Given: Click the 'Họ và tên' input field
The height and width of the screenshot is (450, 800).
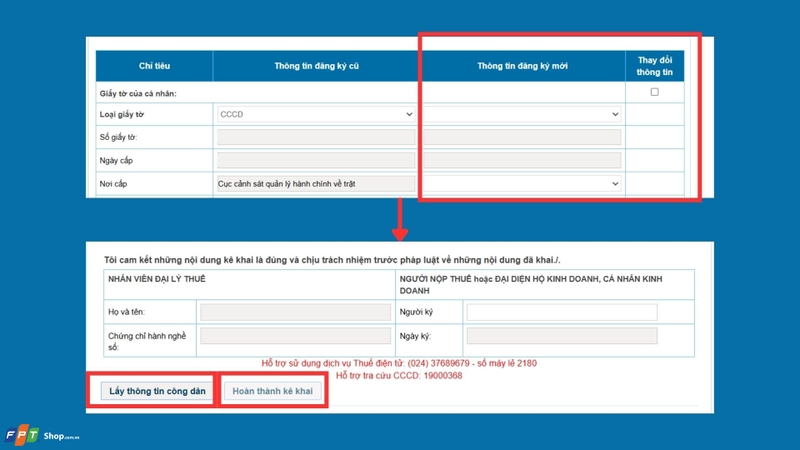Looking at the screenshot, I should click(x=295, y=312).
